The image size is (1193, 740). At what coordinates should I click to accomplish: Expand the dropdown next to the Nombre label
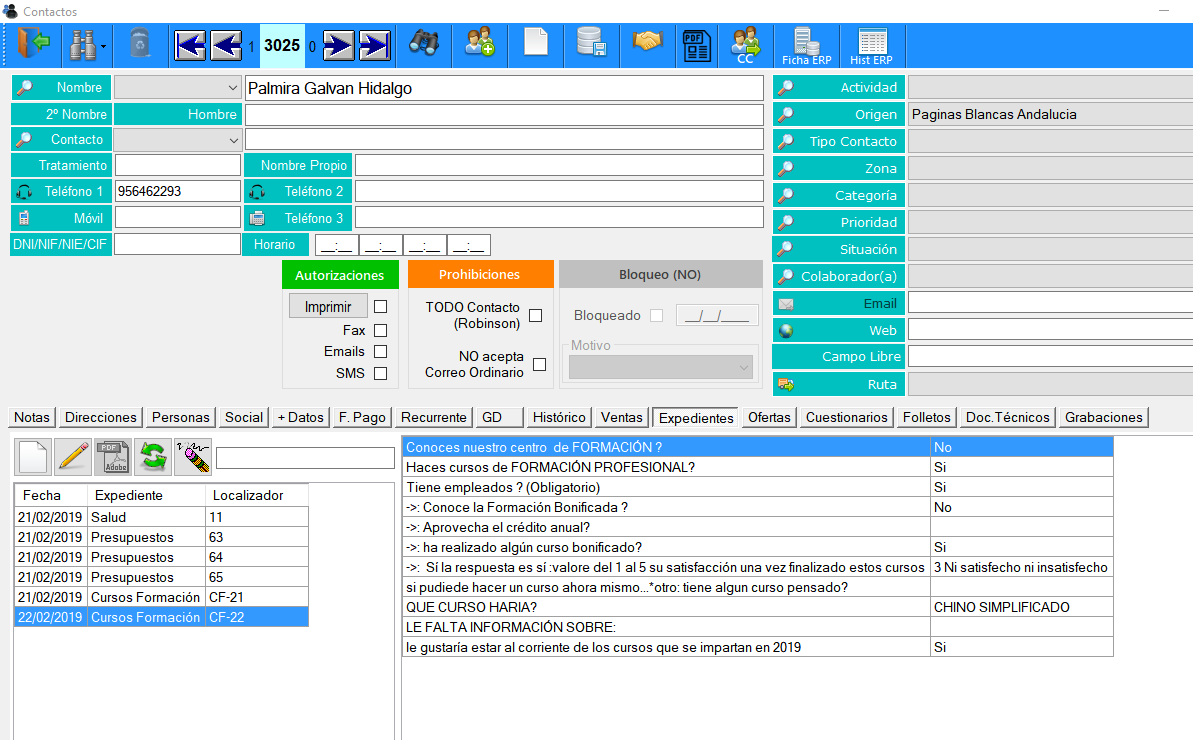[232, 88]
